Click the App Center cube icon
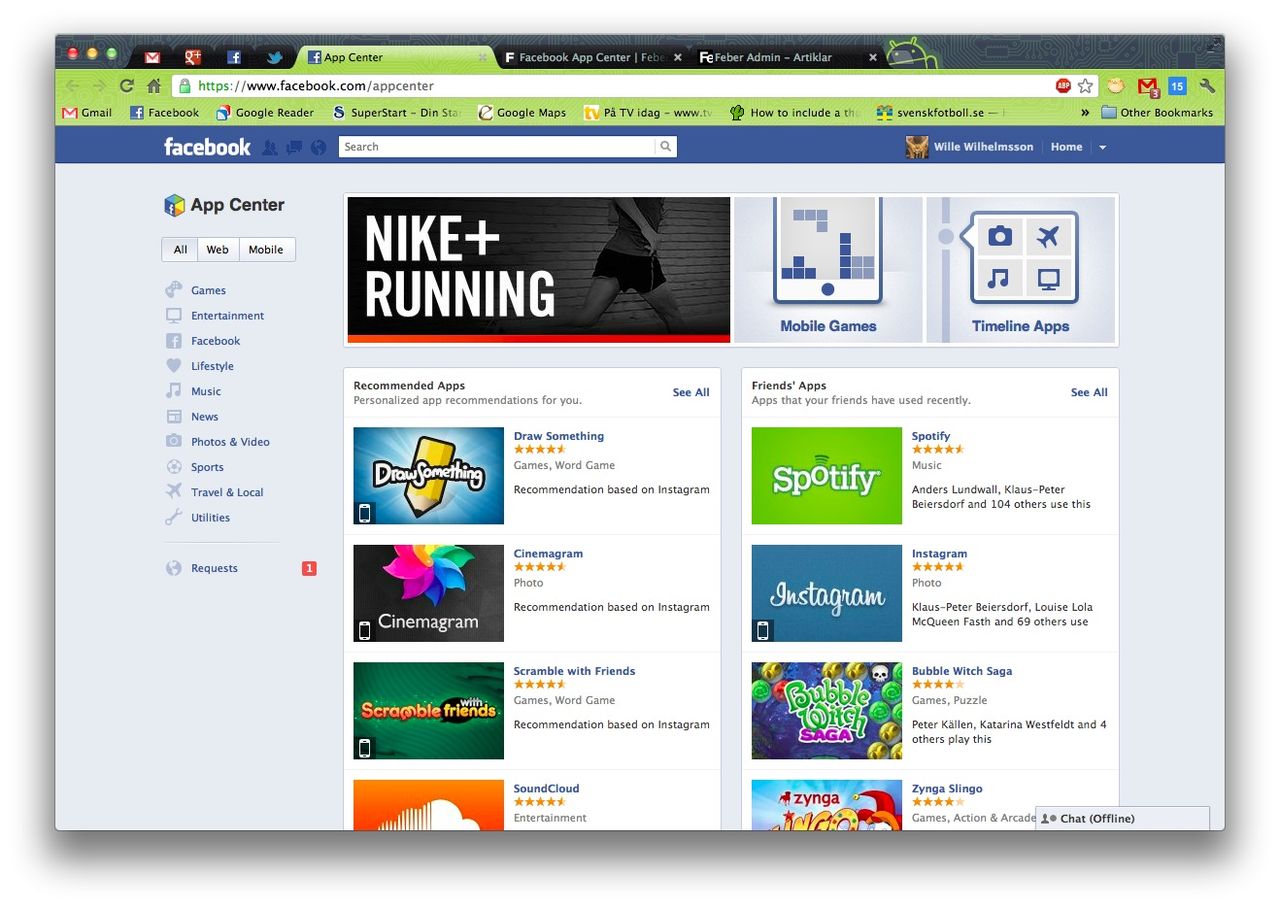This screenshot has width=1280, height=907. coord(175,205)
